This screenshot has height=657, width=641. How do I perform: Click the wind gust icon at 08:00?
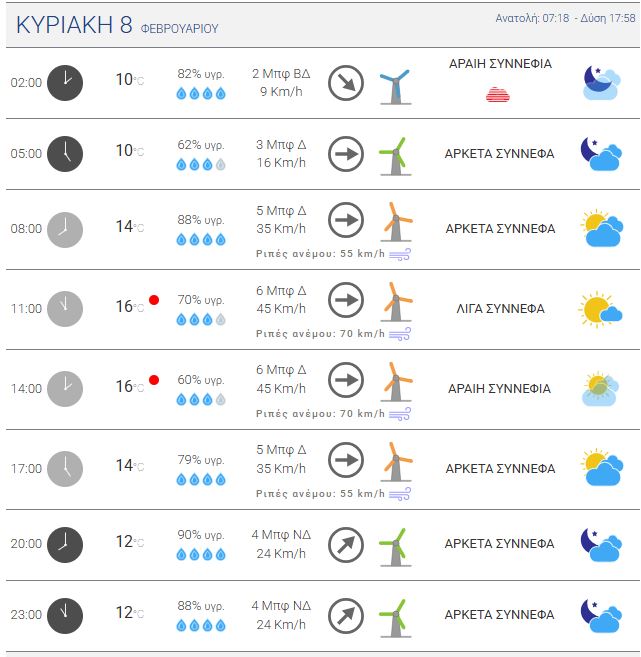pos(400,254)
